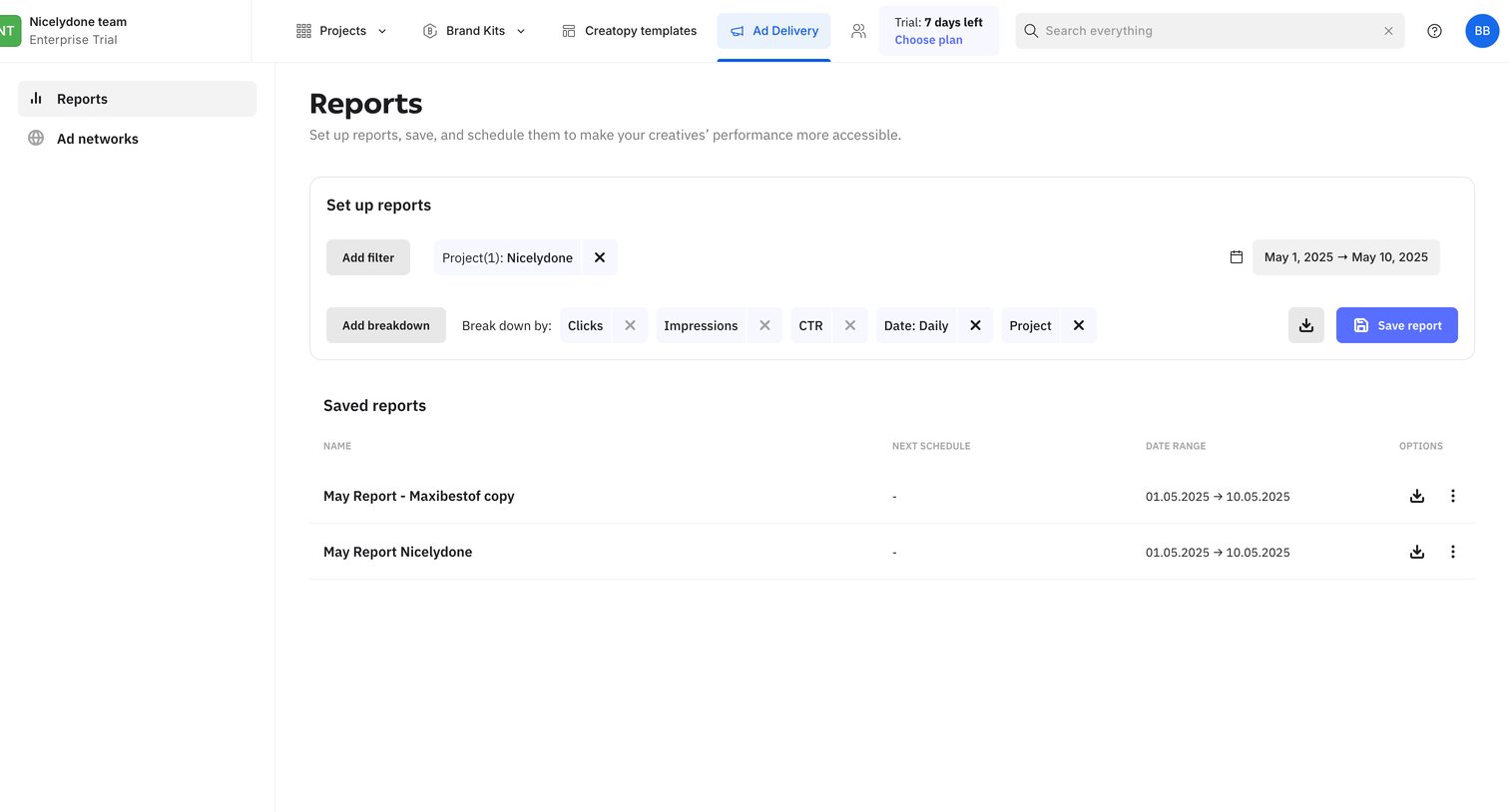Click the Nicelydone team avatar
The image size is (1509, 812).
(x=8, y=31)
